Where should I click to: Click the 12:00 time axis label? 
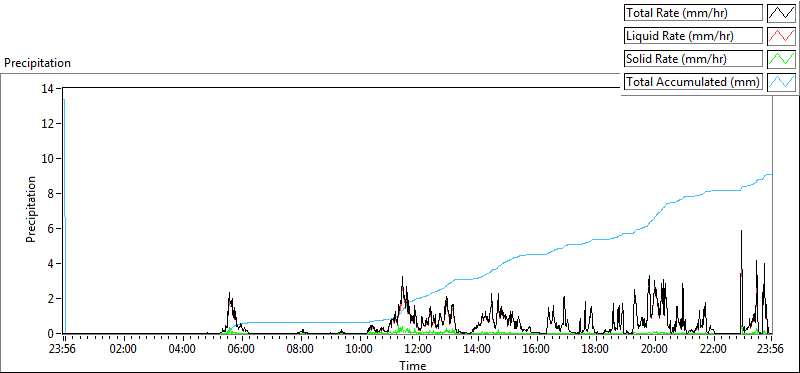pos(419,350)
